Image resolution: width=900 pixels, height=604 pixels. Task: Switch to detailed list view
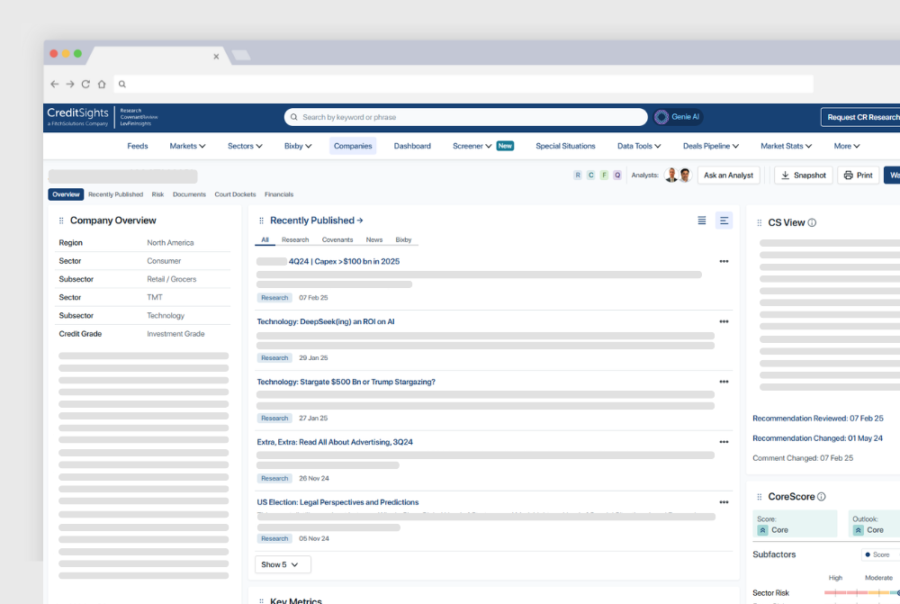click(x=724, y=220)
